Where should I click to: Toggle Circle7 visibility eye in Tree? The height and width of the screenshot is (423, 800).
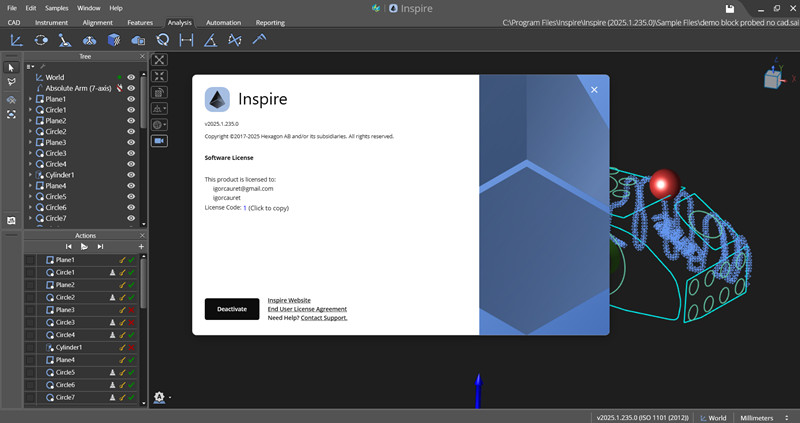pos(131,218)
